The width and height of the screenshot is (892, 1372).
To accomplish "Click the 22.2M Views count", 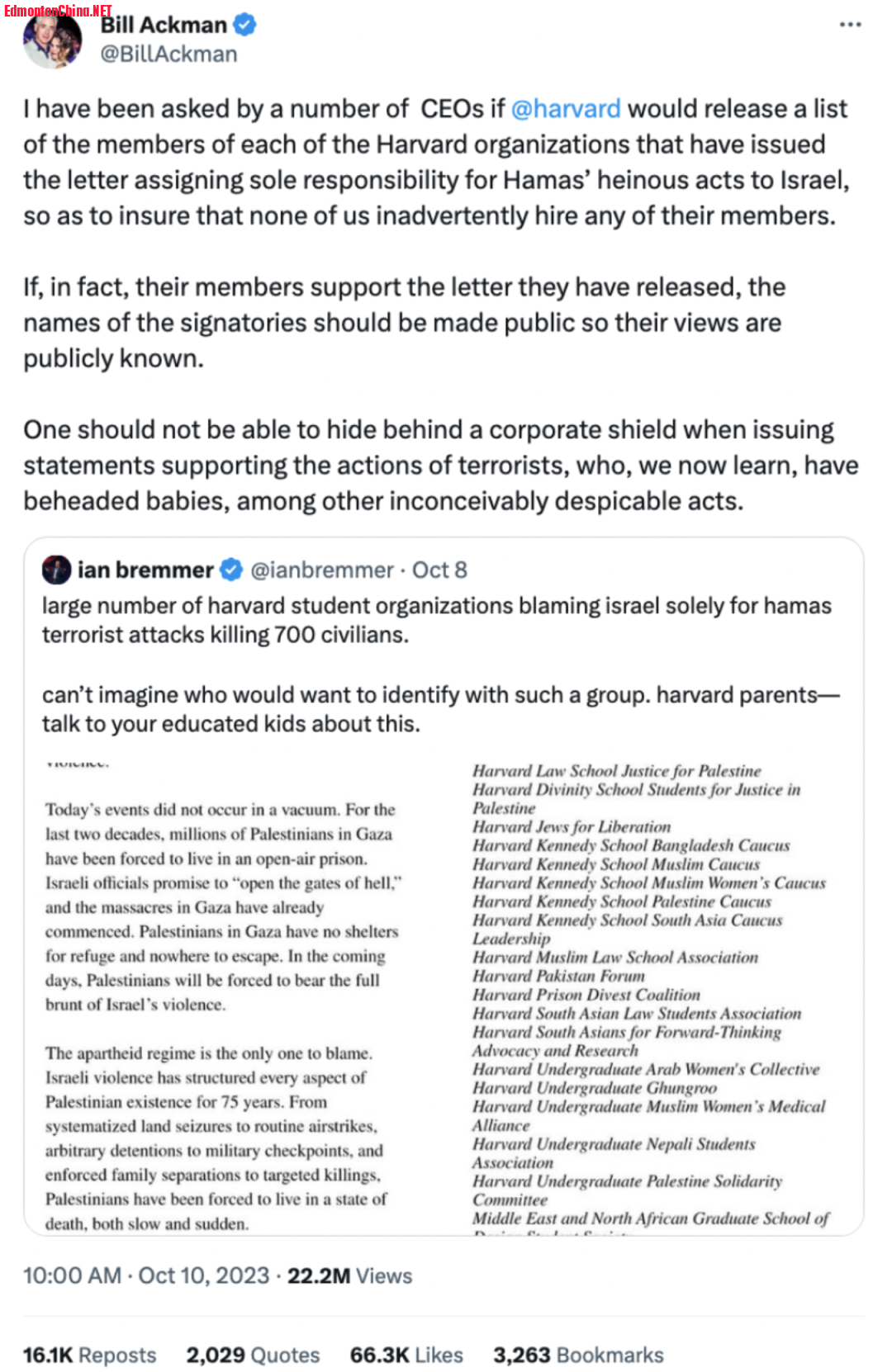I will 349,1275.
